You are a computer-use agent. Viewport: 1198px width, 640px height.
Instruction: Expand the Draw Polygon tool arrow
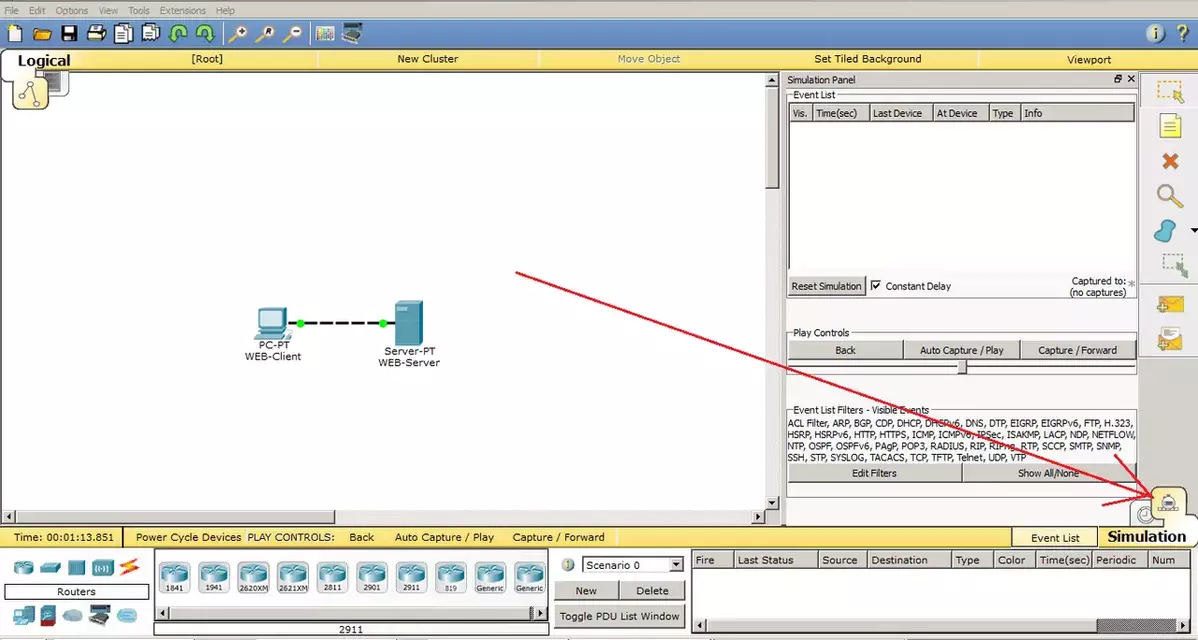(x=1193, y=230)
